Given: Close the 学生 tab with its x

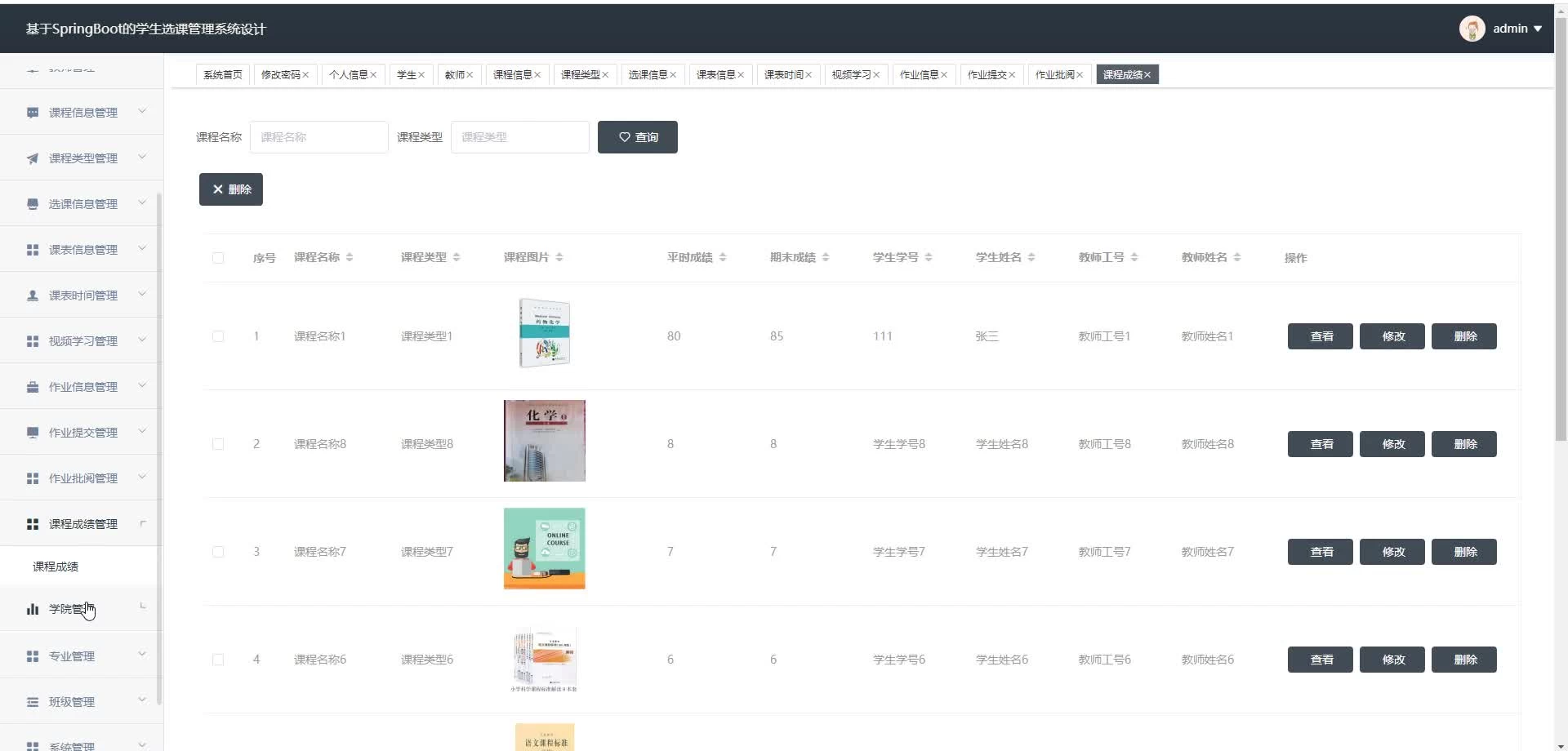Looking at the screenshot, I should pos(421,75).
